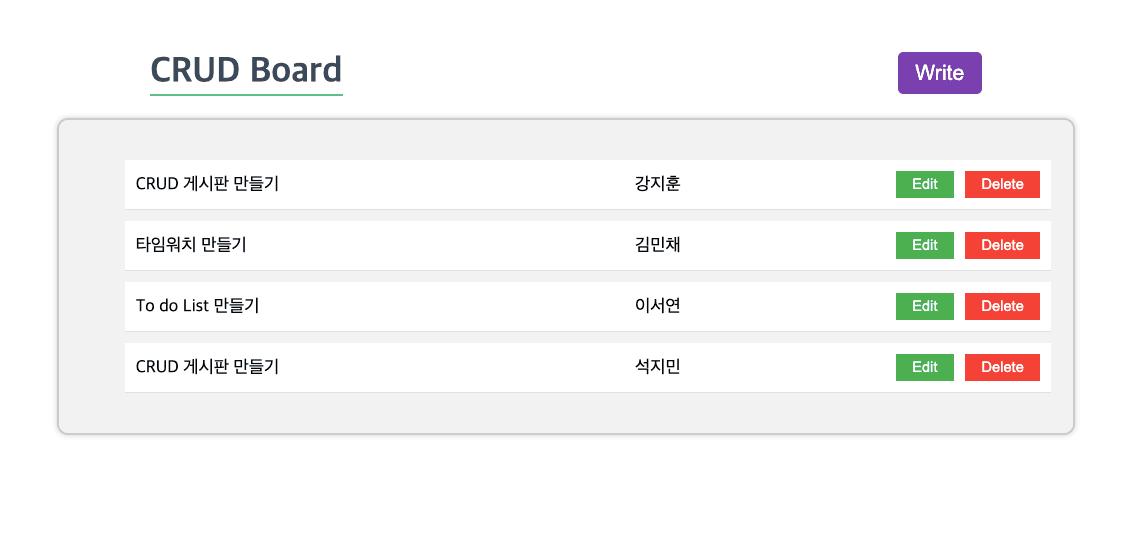
Task: Select the author name 이서연
Action: click(x=657, y=306)
